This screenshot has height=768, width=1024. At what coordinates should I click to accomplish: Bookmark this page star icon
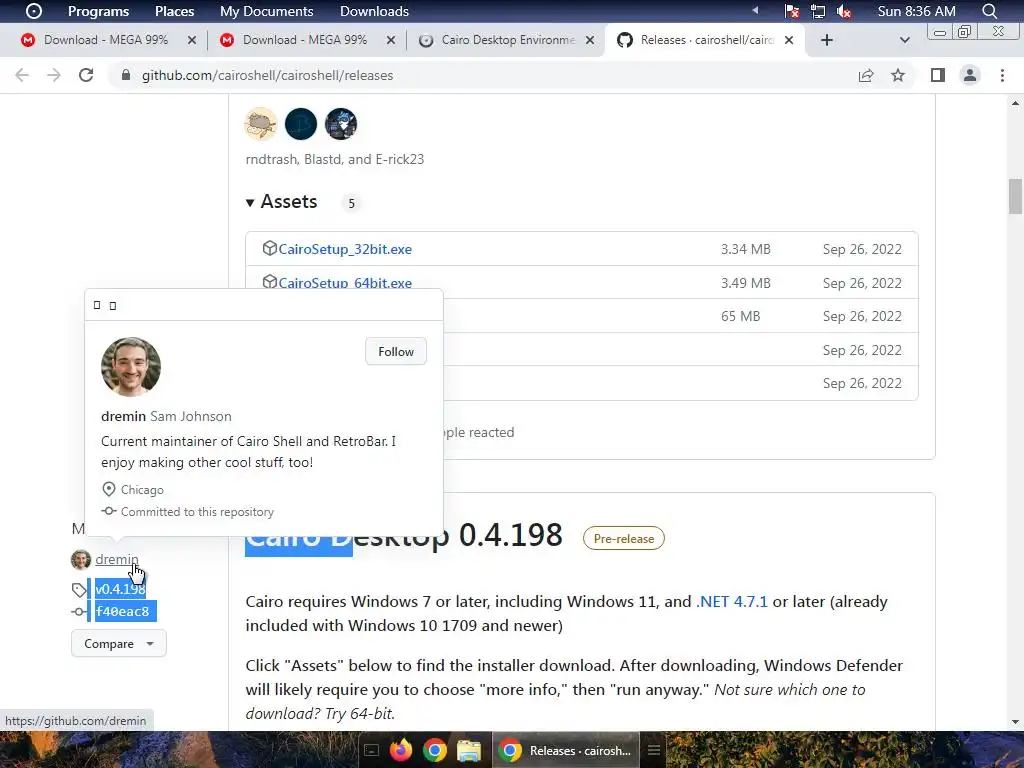point(898,75)
